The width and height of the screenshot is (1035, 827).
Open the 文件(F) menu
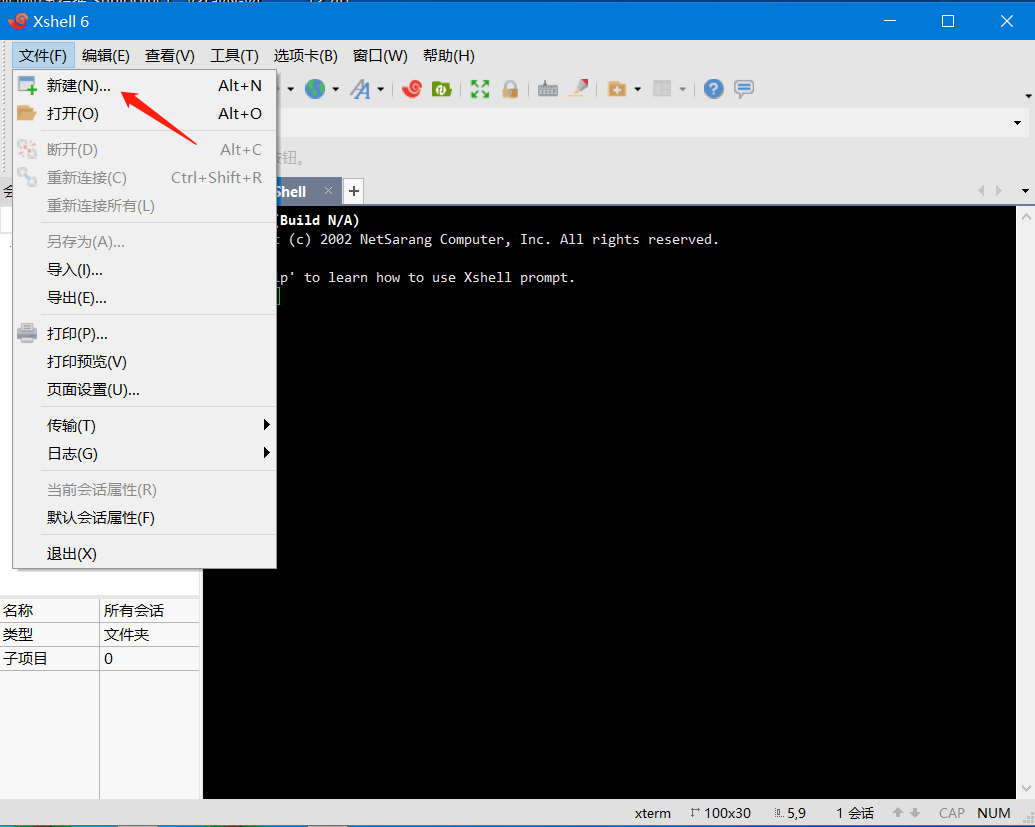(43, 55)
